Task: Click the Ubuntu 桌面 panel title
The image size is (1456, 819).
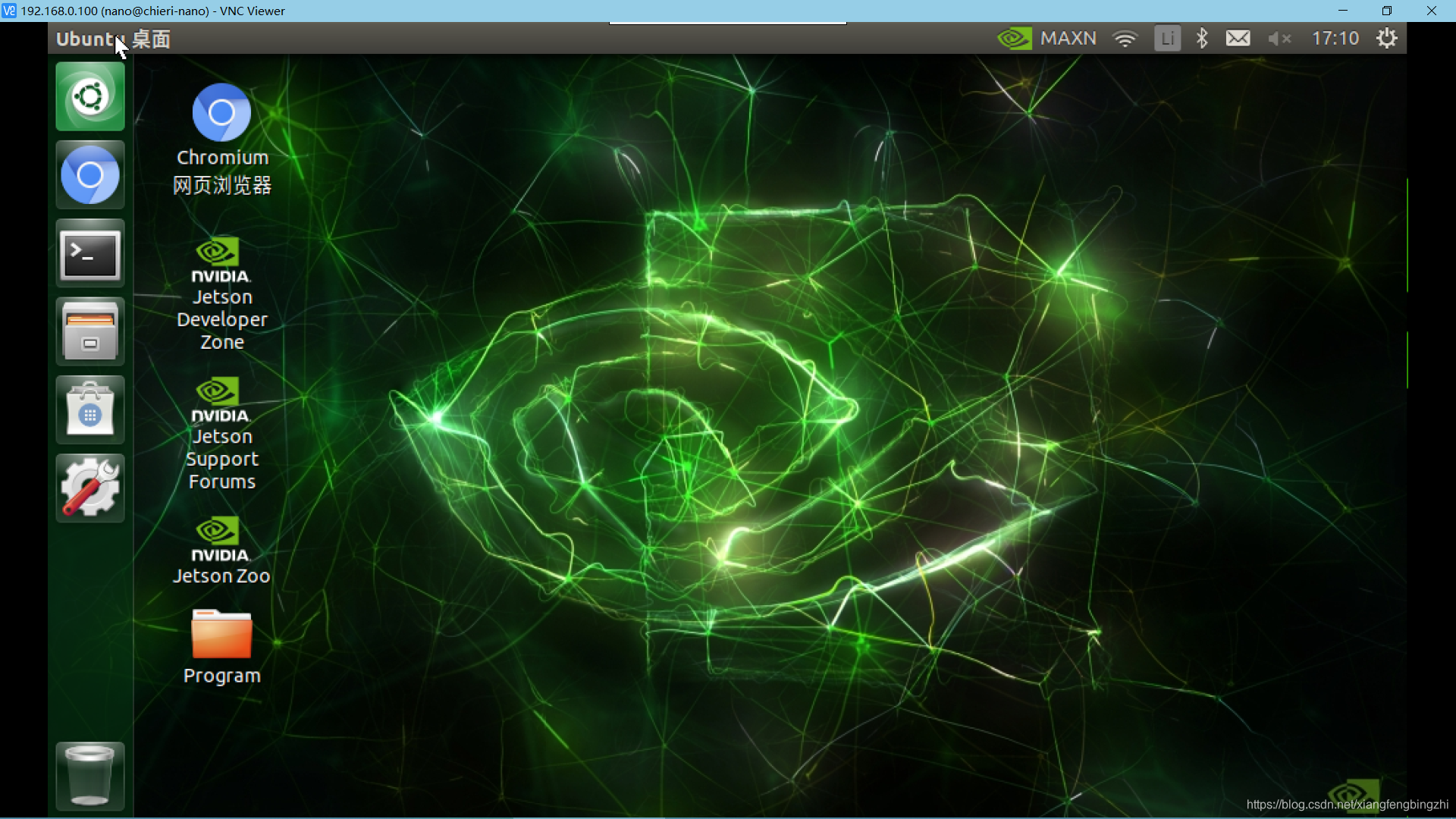Action: click(x=113, y=39)
